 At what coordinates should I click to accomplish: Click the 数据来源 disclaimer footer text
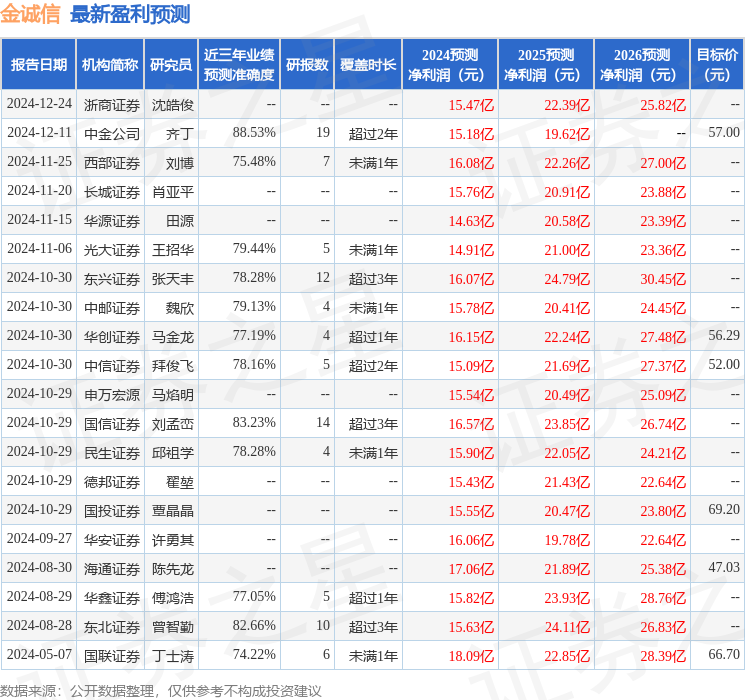click(161, 690)
